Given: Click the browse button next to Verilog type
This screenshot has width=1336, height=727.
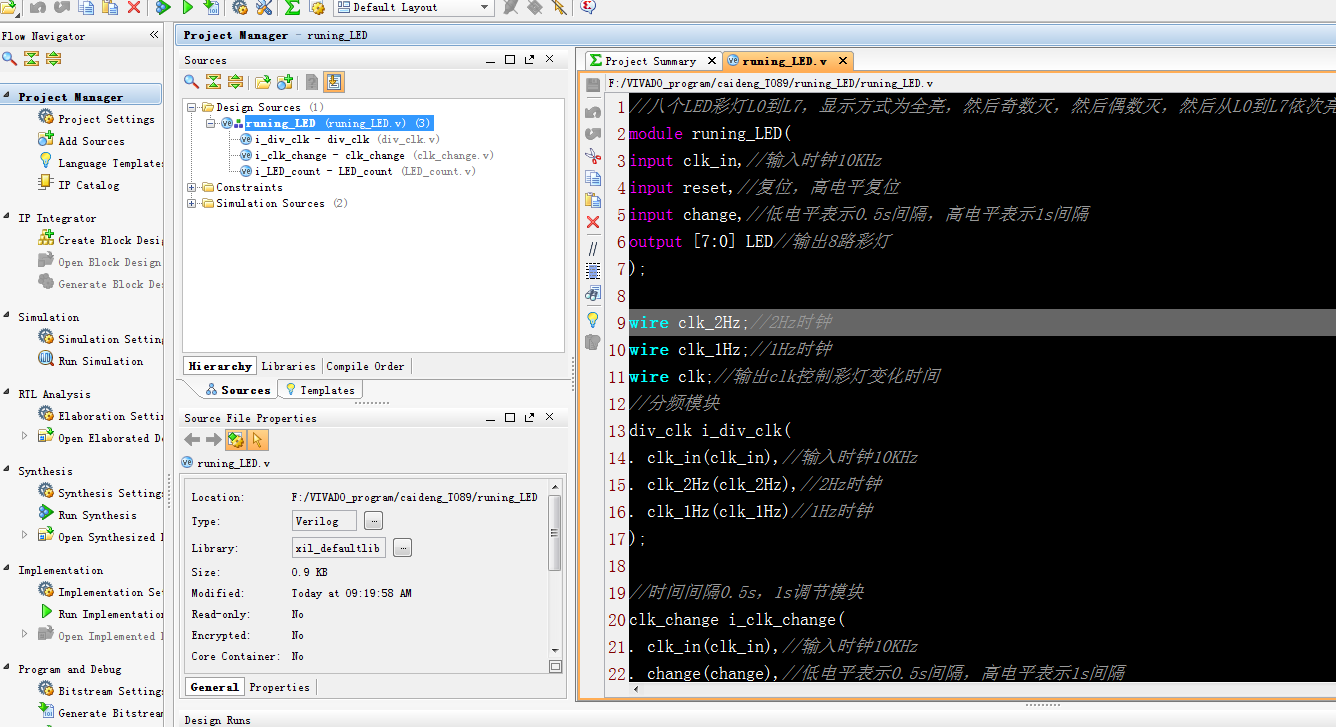Looking at the screenshot, I should pos(373,521).
